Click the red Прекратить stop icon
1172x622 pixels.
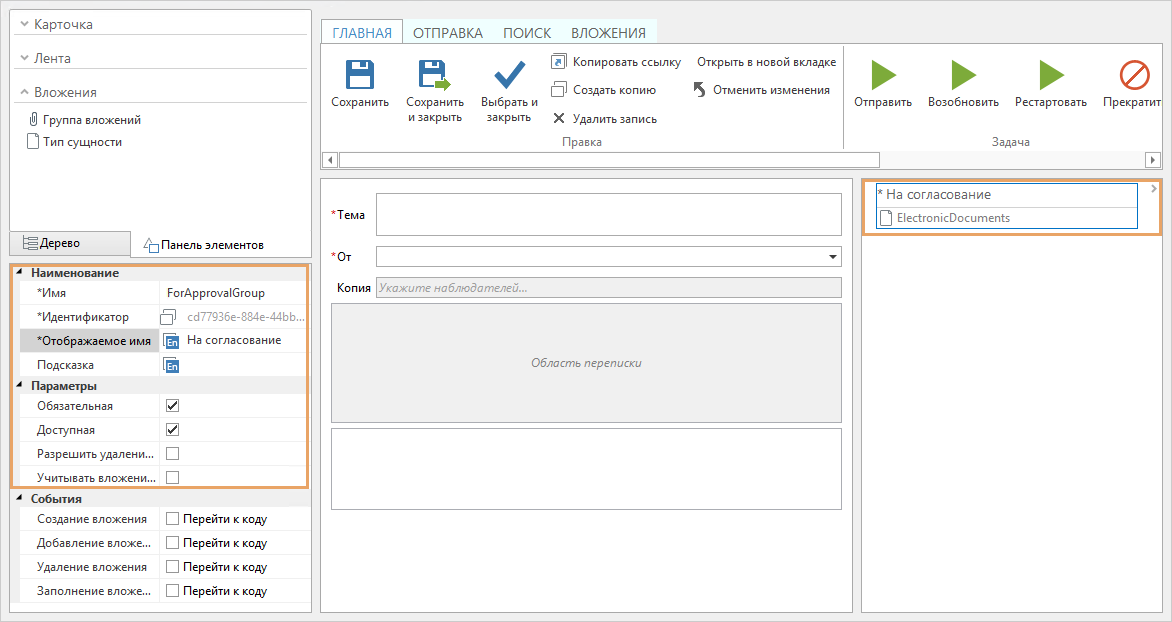[x=1134, y=75]
